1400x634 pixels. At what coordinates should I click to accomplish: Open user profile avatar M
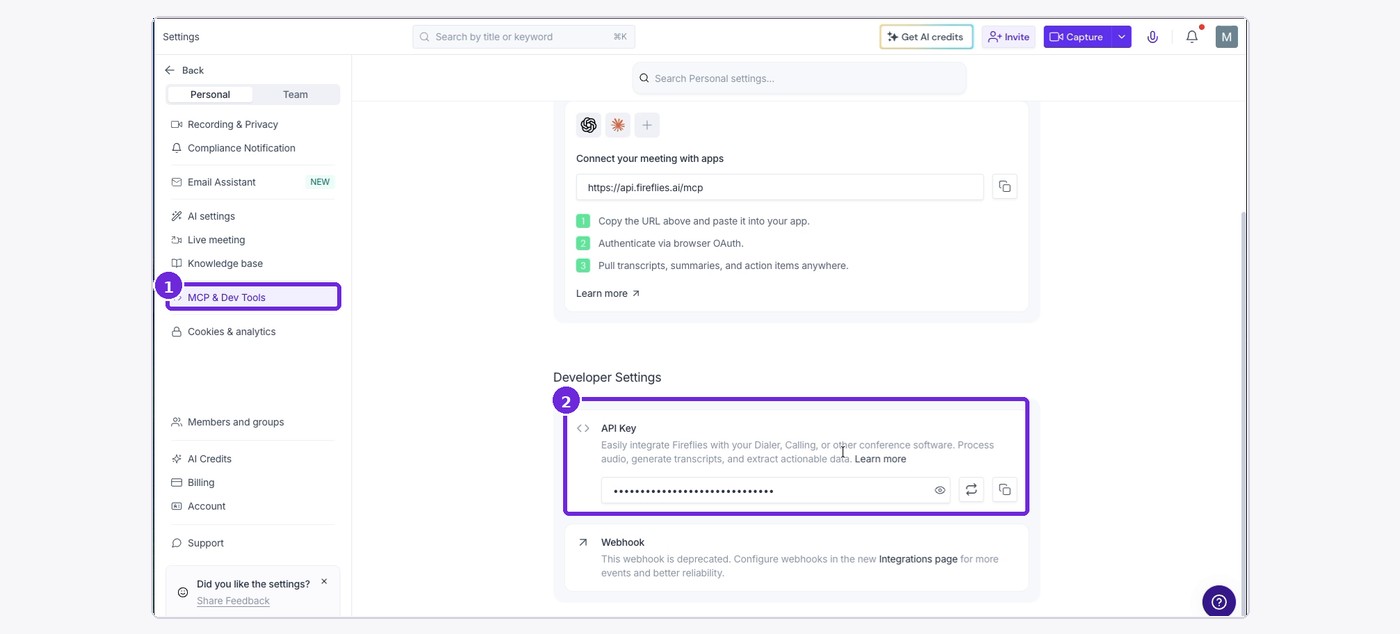click(x=1227, y=37)
